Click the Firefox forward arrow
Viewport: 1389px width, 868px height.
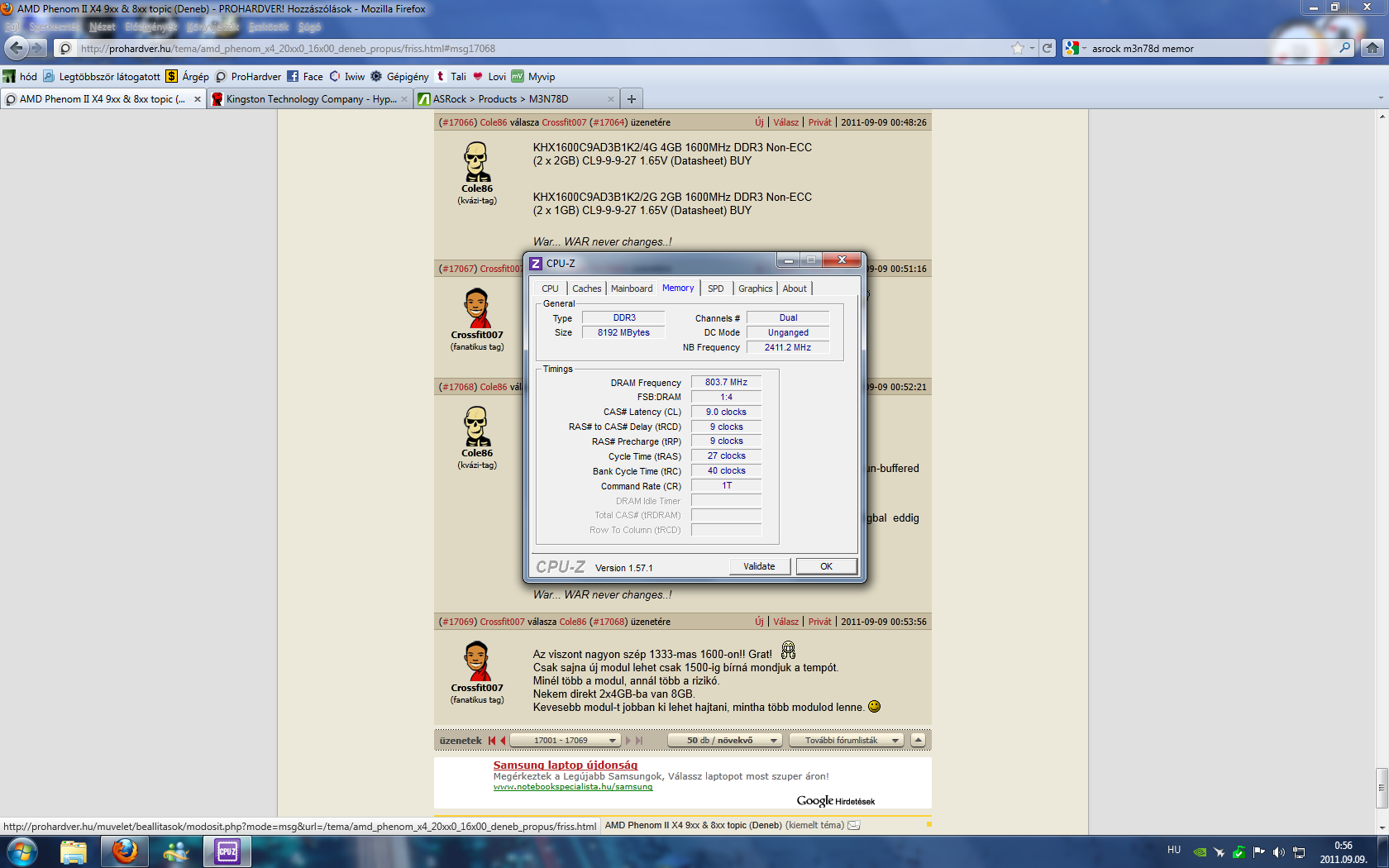[37, 48]
